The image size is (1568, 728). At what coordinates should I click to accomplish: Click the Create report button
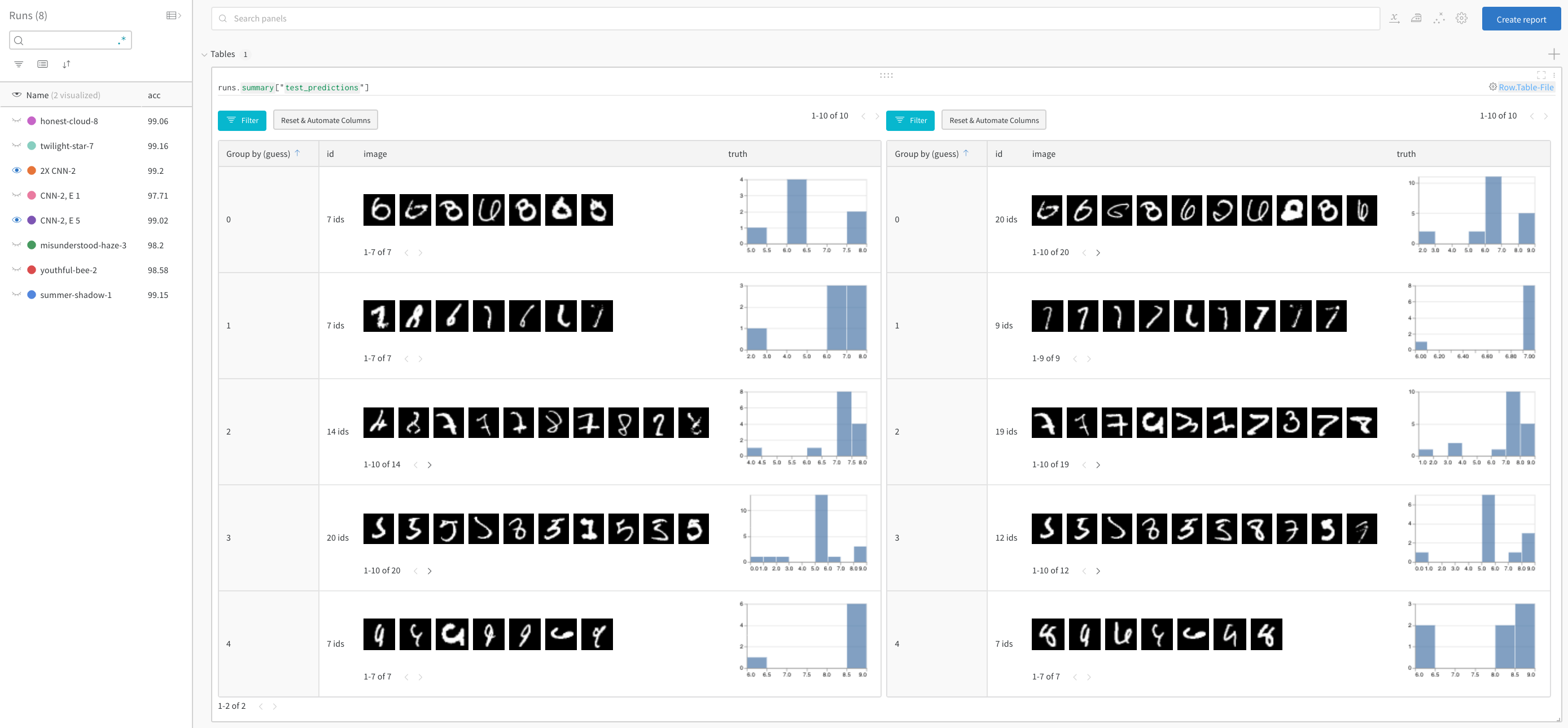pyautogui.click(x=1521, y=19)
